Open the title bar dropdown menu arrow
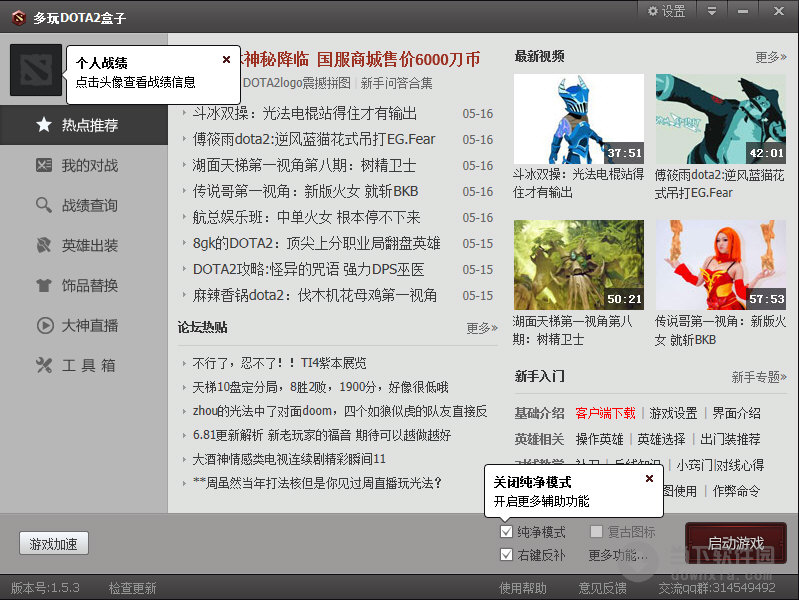Screen dimensions: 799x600 711,11
